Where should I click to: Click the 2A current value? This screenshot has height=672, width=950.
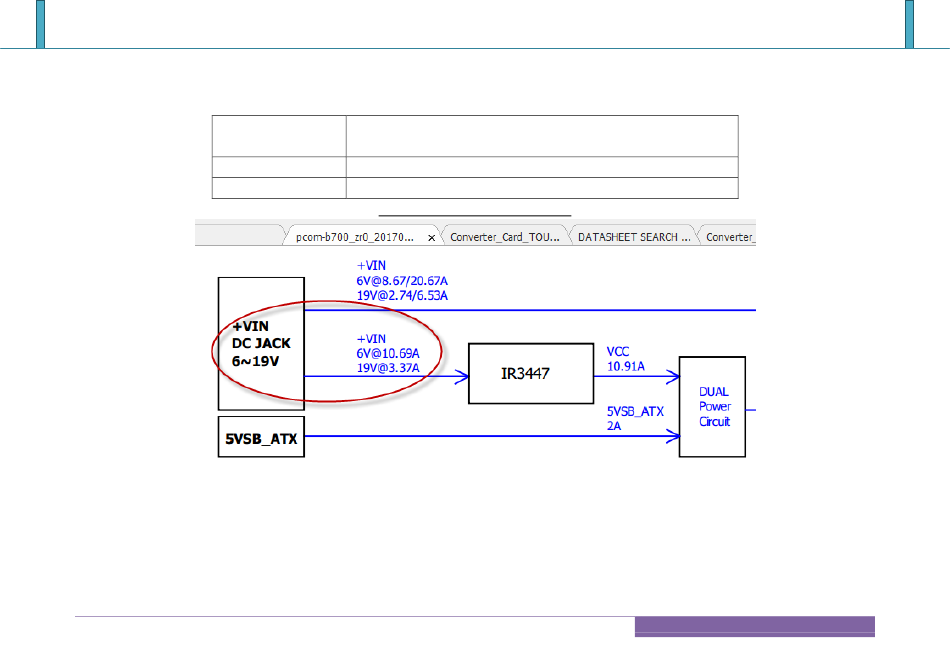pos(614,426)
